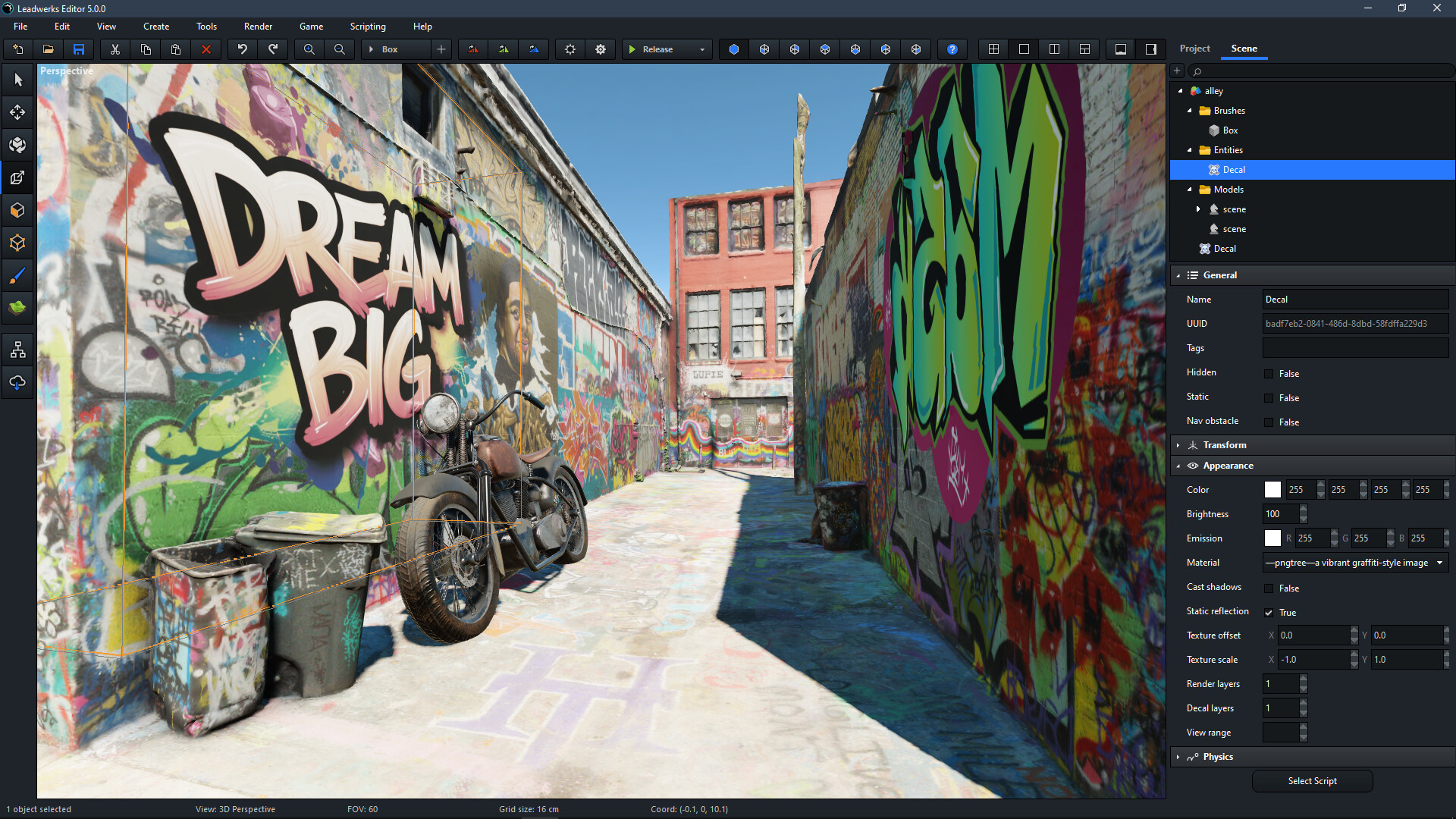This screenshot has width=1456, height=819.
Task: Enable the Cast shadows checkbox
Action: click(x=1268, y=588)
